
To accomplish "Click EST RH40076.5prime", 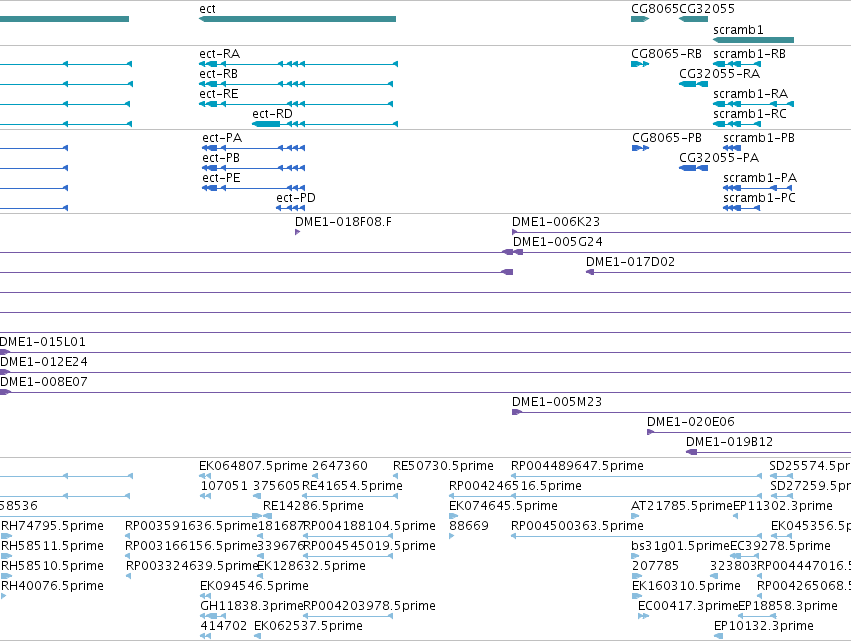I will pyautogui.click(x=52, y=586).
